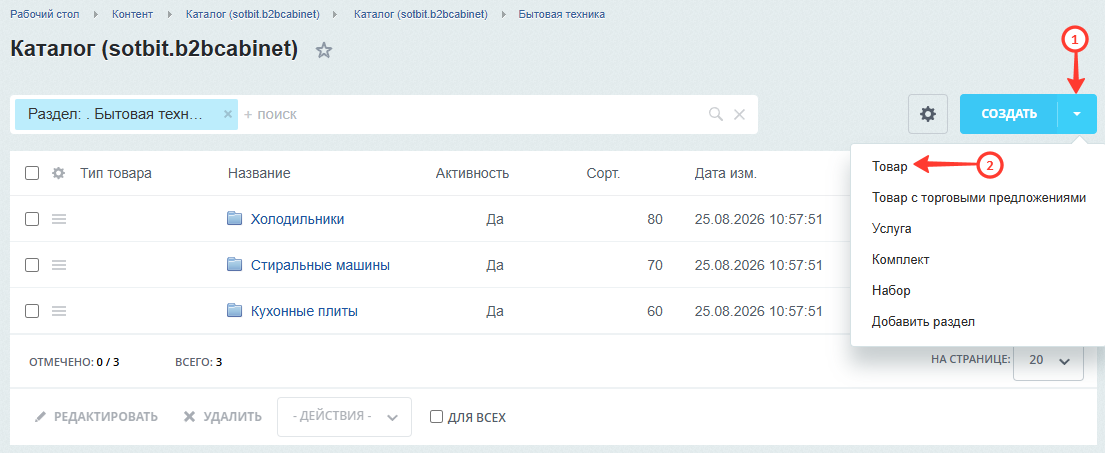Select Комплект in the create menu
1105x453 pixels.
pos(901,259)
